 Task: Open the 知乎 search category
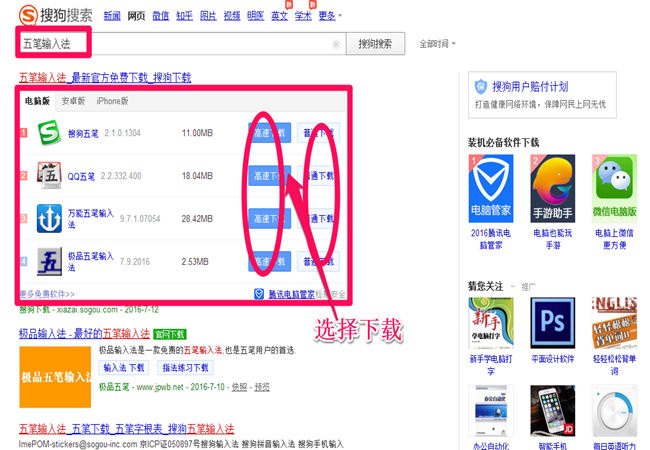pyautogui.click(x=184, y=16)
